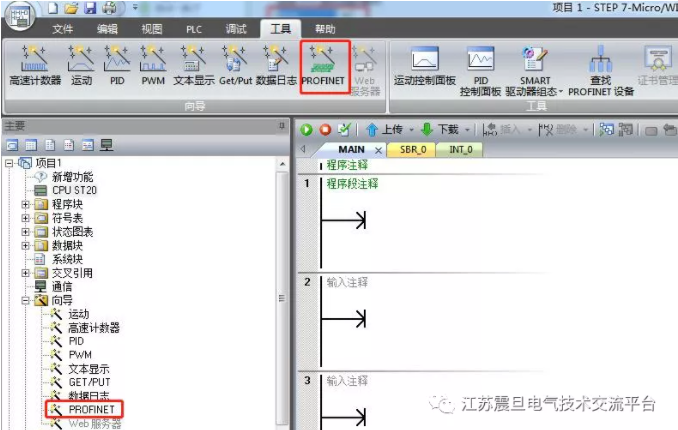Open the 运动控制面板 tool
Screen dimensions: 678x430
point(424,66)
